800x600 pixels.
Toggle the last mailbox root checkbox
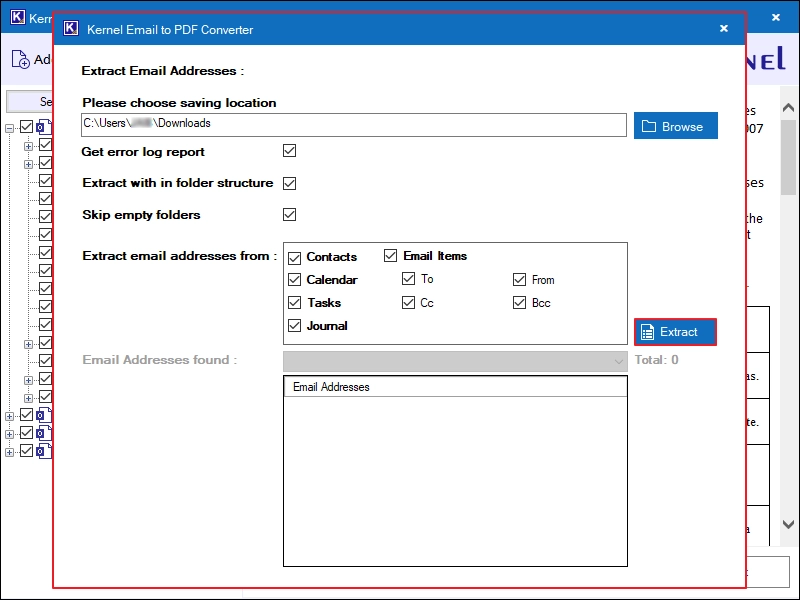27,451
